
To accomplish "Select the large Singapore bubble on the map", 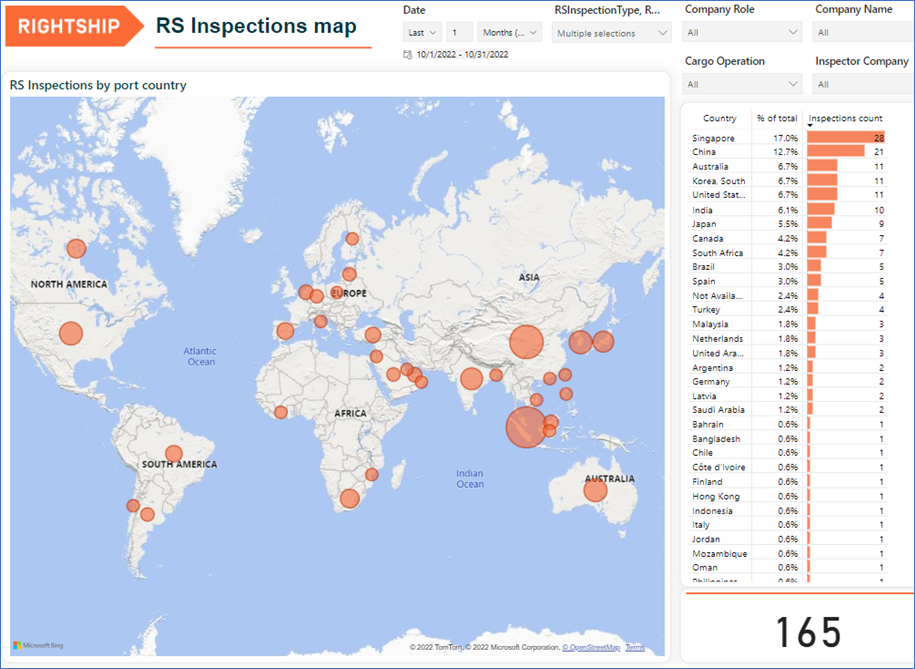I will [x=524, y=430].
